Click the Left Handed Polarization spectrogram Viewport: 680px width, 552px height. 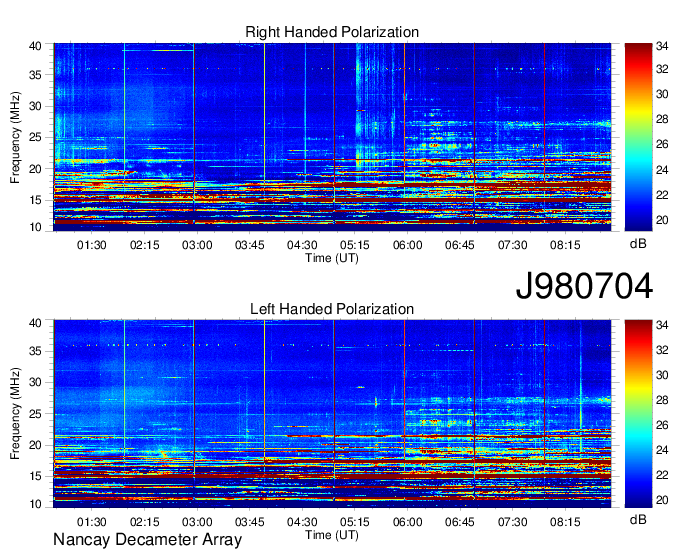tap(332, 414)
